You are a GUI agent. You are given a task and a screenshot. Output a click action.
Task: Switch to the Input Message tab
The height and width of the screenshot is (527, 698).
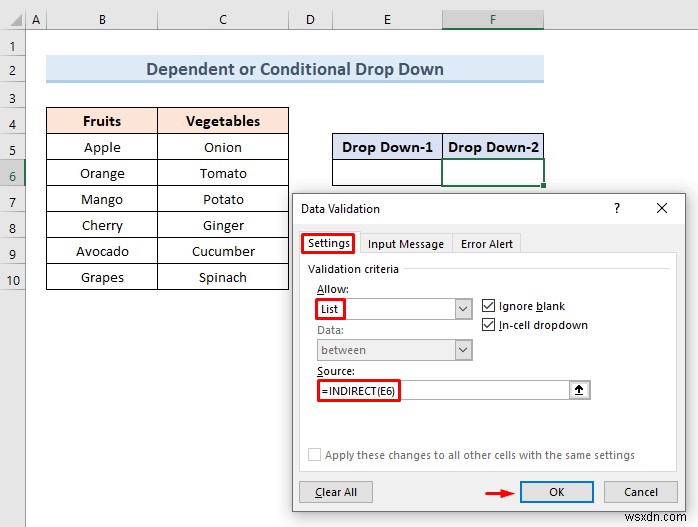pos(406,244)
